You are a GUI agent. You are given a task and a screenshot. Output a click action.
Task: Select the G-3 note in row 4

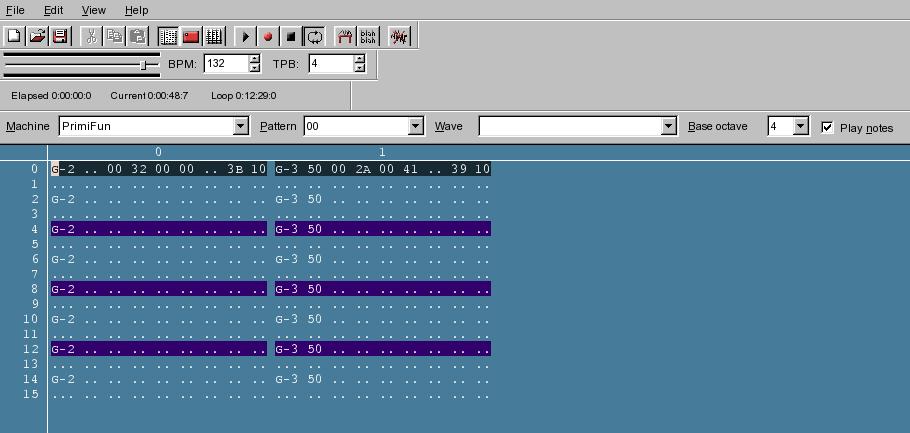(x=287, y=229)
